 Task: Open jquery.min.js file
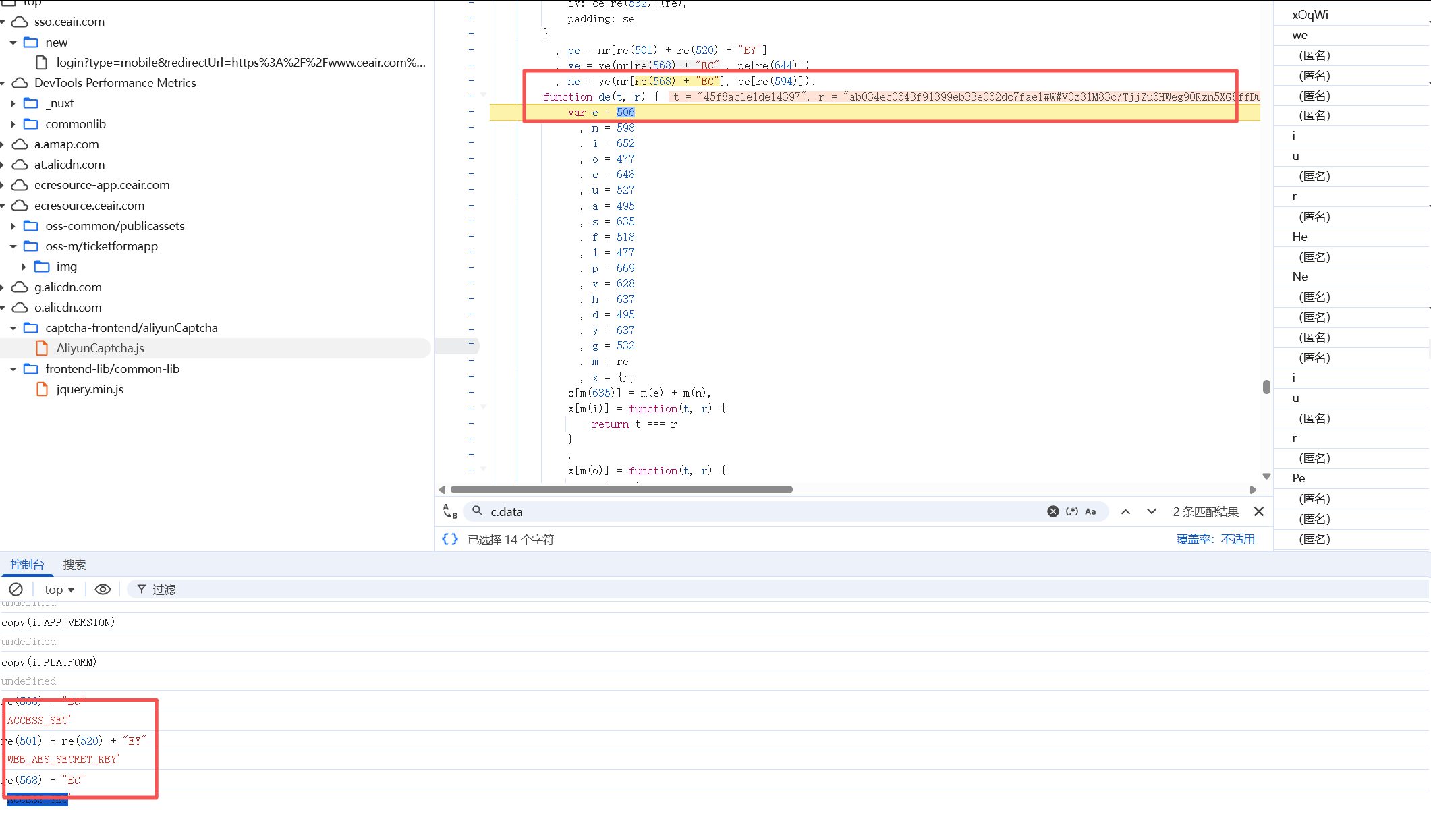pyautogui.click(x=90, y=389)
